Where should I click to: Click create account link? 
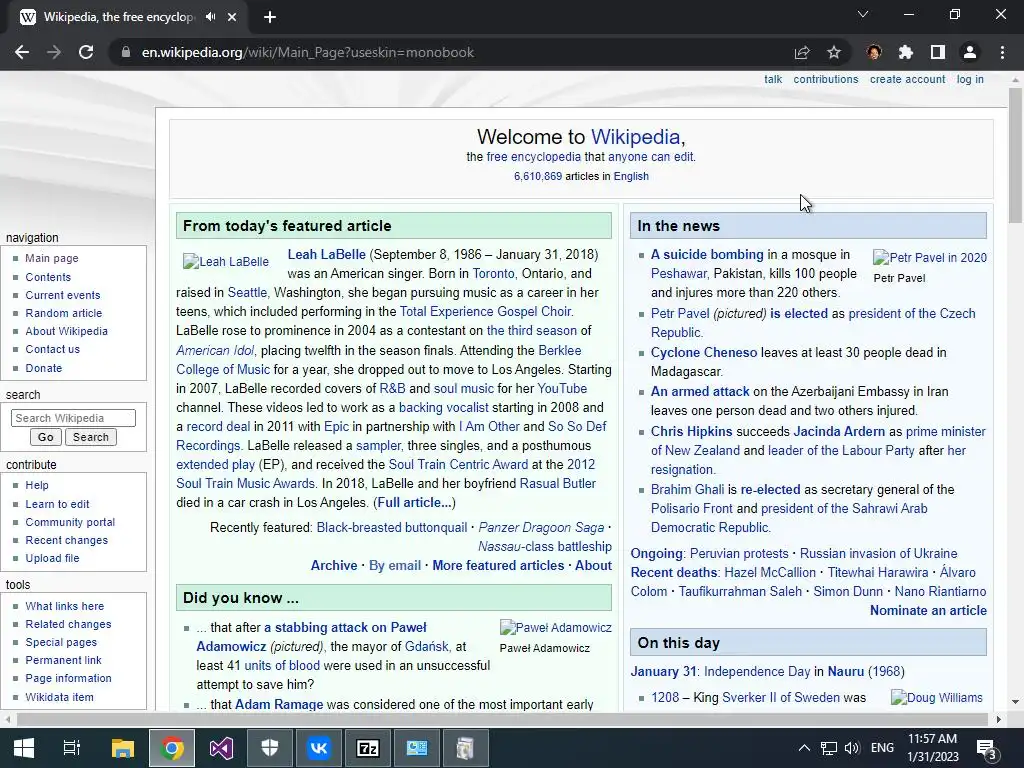[908, 79]
